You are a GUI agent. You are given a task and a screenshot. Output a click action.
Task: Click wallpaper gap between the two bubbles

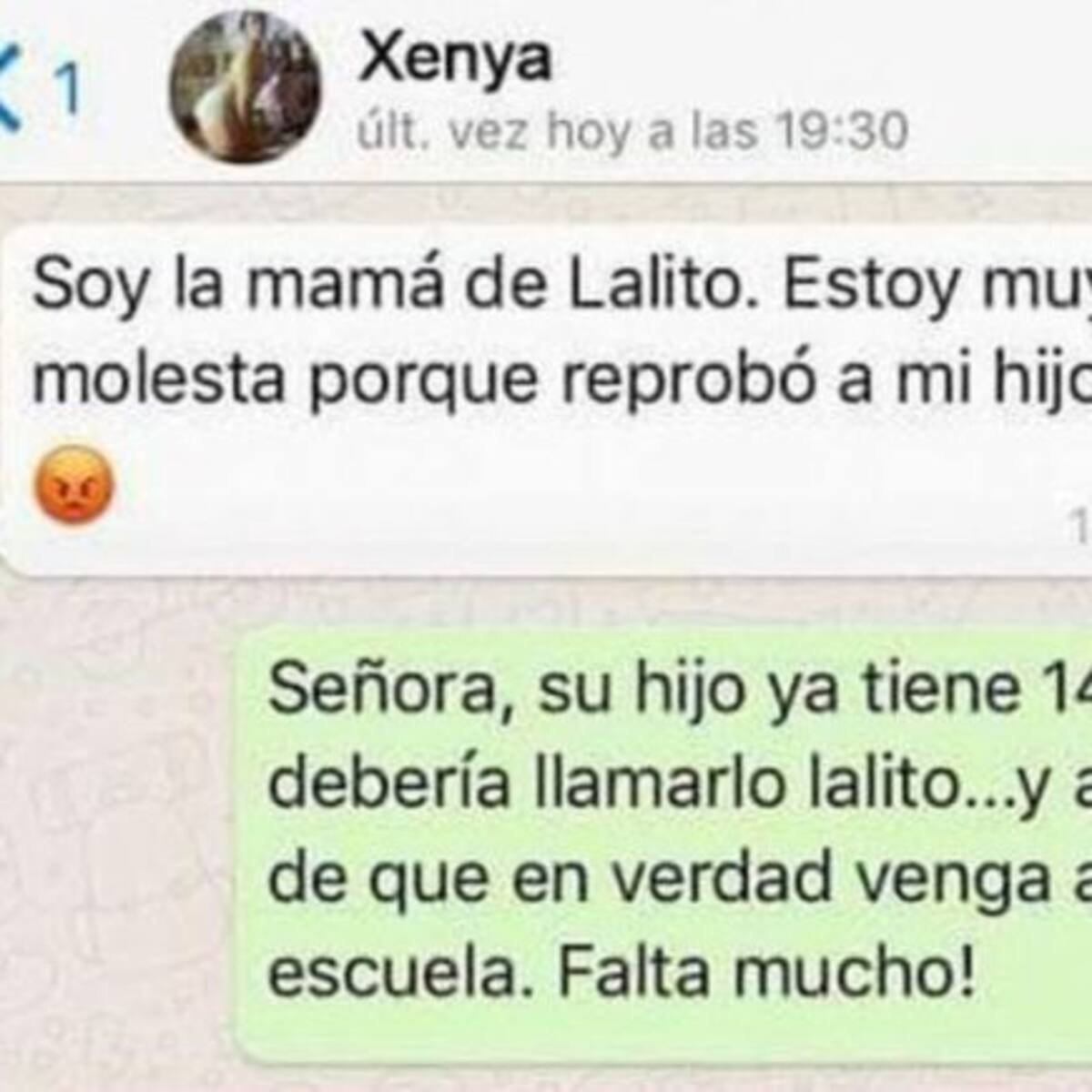[x=546, y=601]
